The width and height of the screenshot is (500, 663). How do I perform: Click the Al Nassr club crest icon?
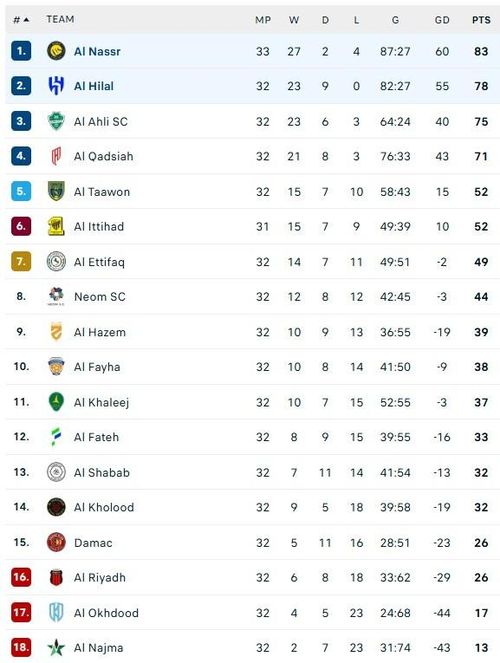[56, 51]
